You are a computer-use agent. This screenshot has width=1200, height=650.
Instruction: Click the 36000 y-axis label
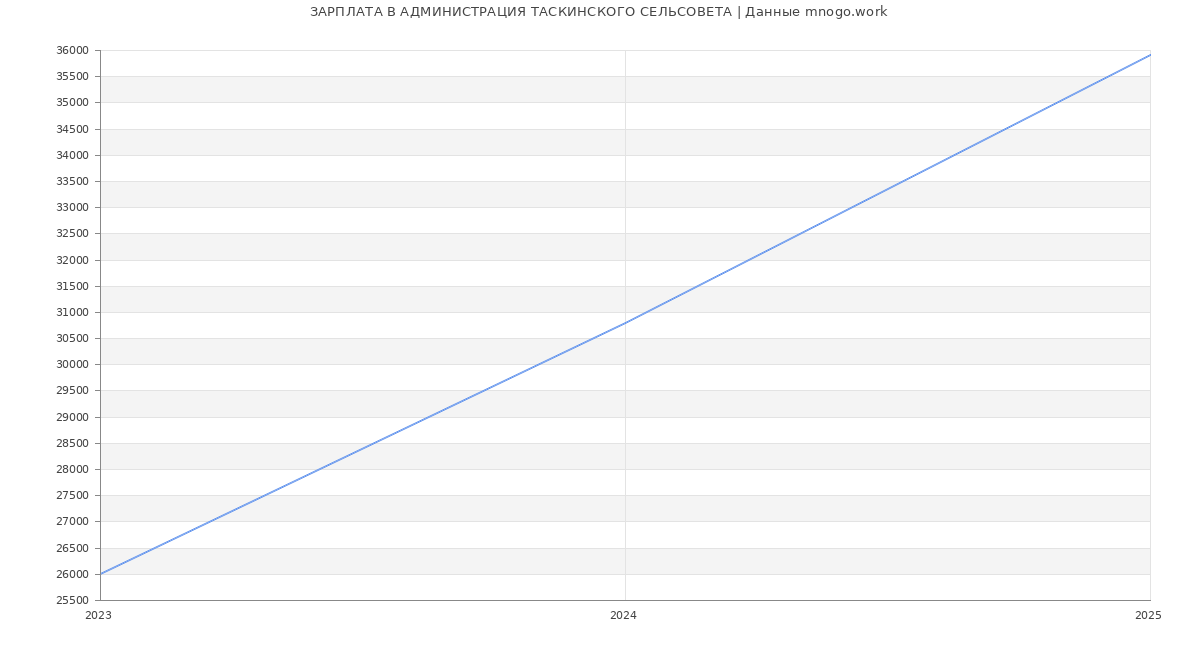[71, 51]
